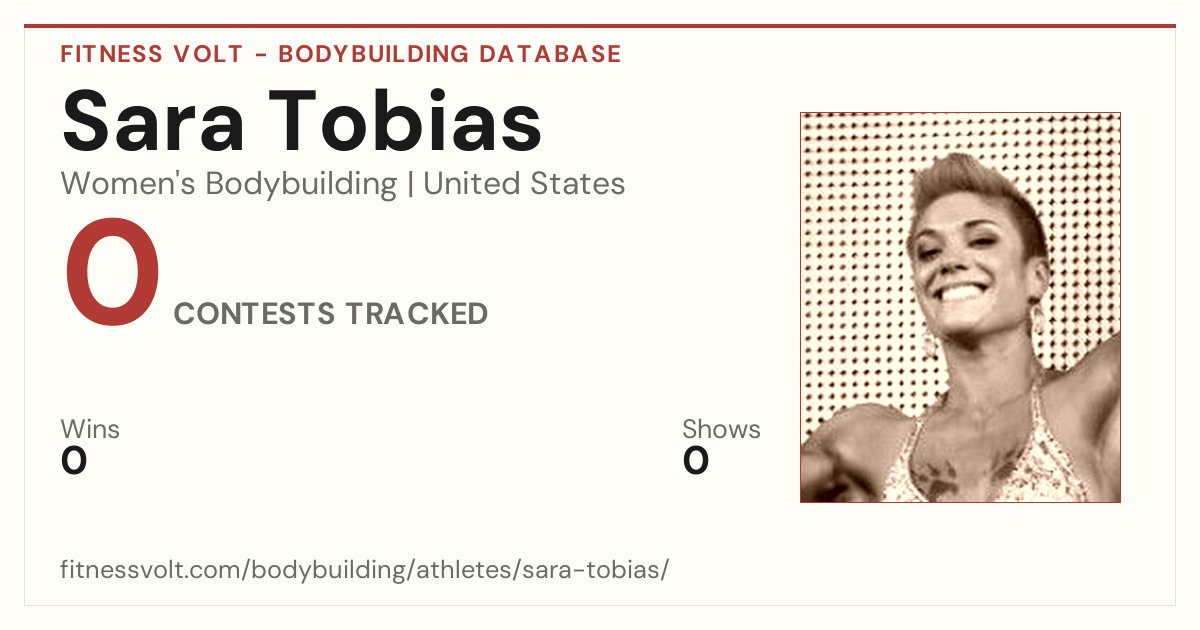The width and height of the screenshot is (1200, 630).
Task: Click the Sara Tobias name heading
Action: coord(302,120)
